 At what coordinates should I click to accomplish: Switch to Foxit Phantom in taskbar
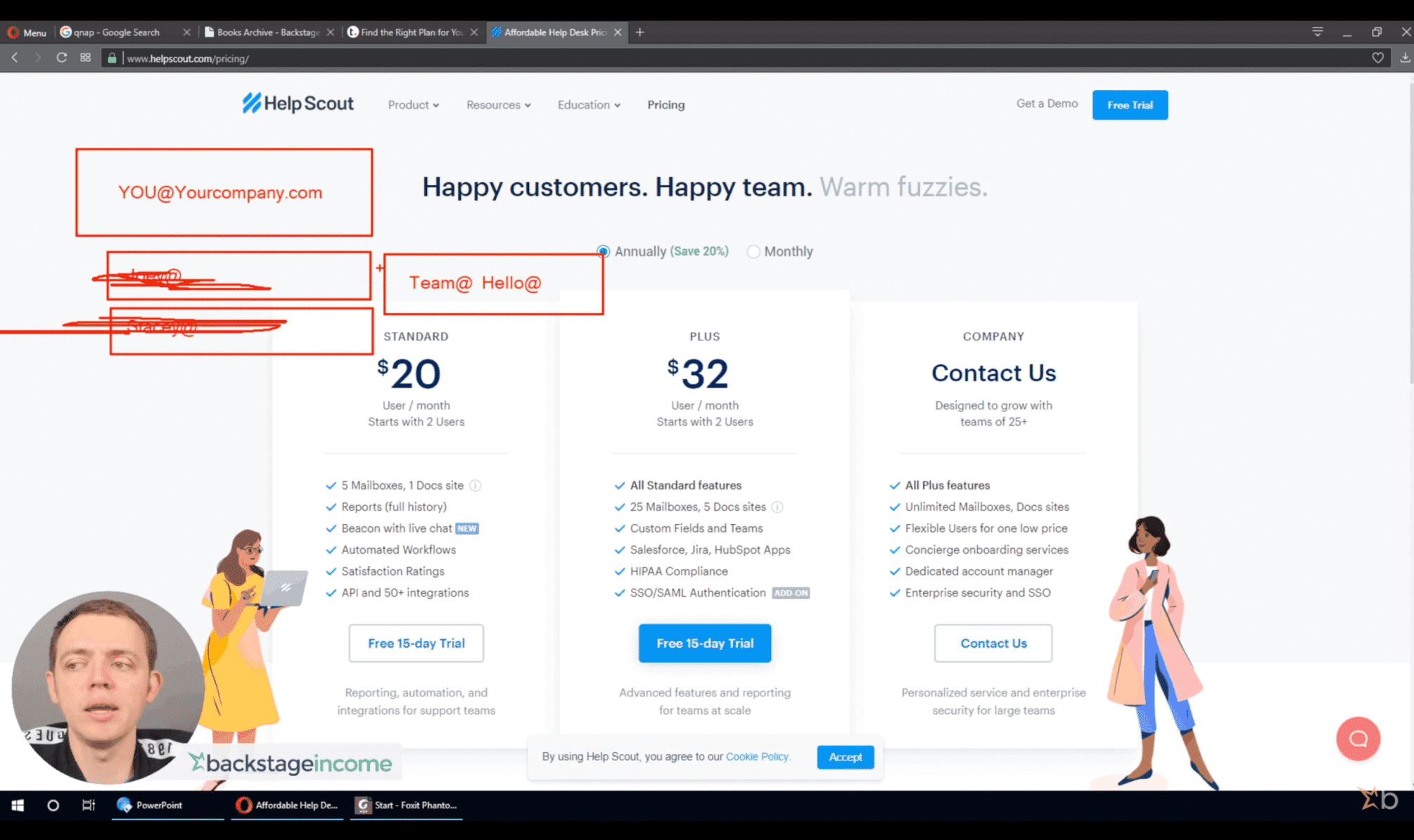pos(408,806)
